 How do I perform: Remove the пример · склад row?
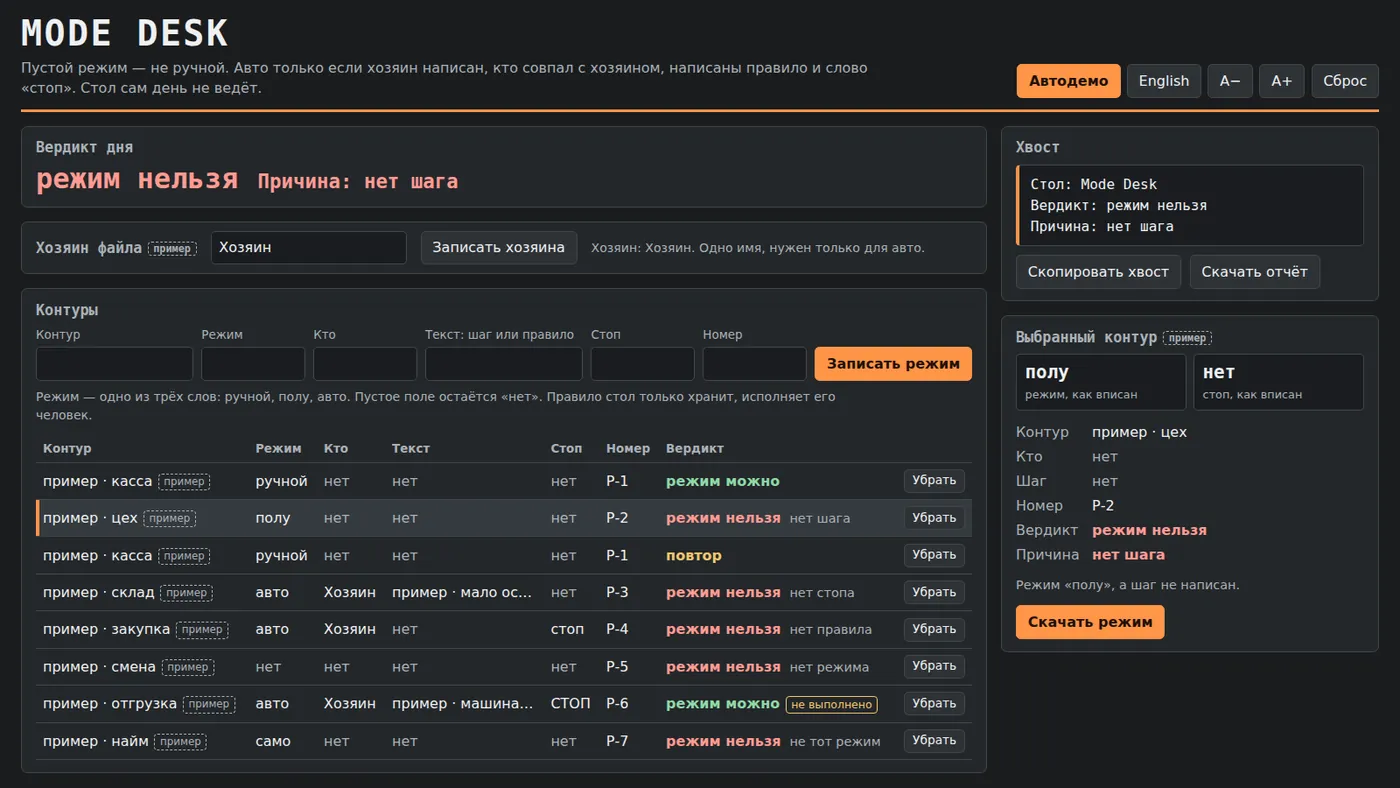(934, 592)
